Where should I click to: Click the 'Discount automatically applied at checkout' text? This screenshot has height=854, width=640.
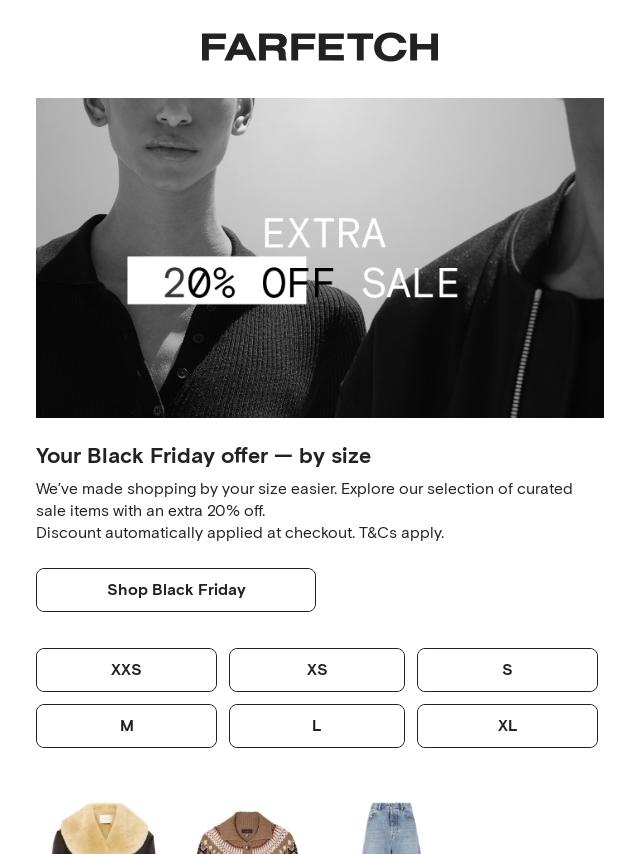[196, 533]
